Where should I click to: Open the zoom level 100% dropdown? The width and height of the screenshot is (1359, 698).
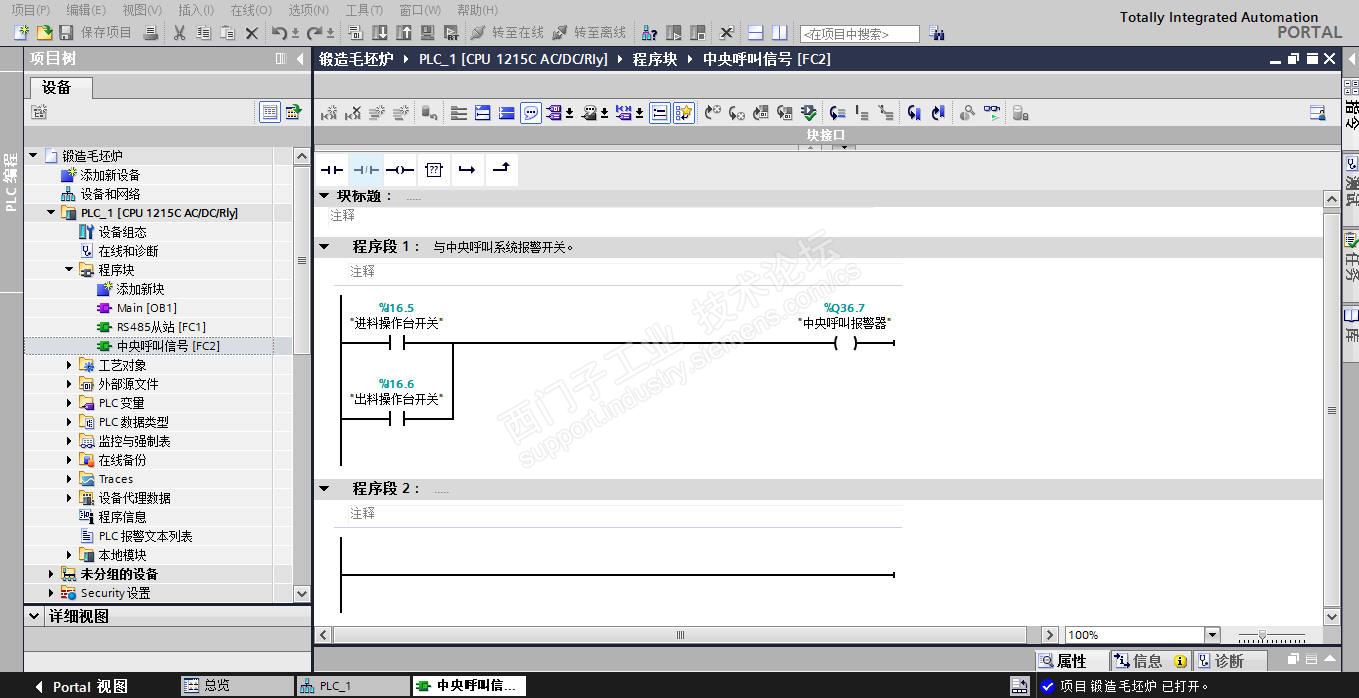[1212, 635]
